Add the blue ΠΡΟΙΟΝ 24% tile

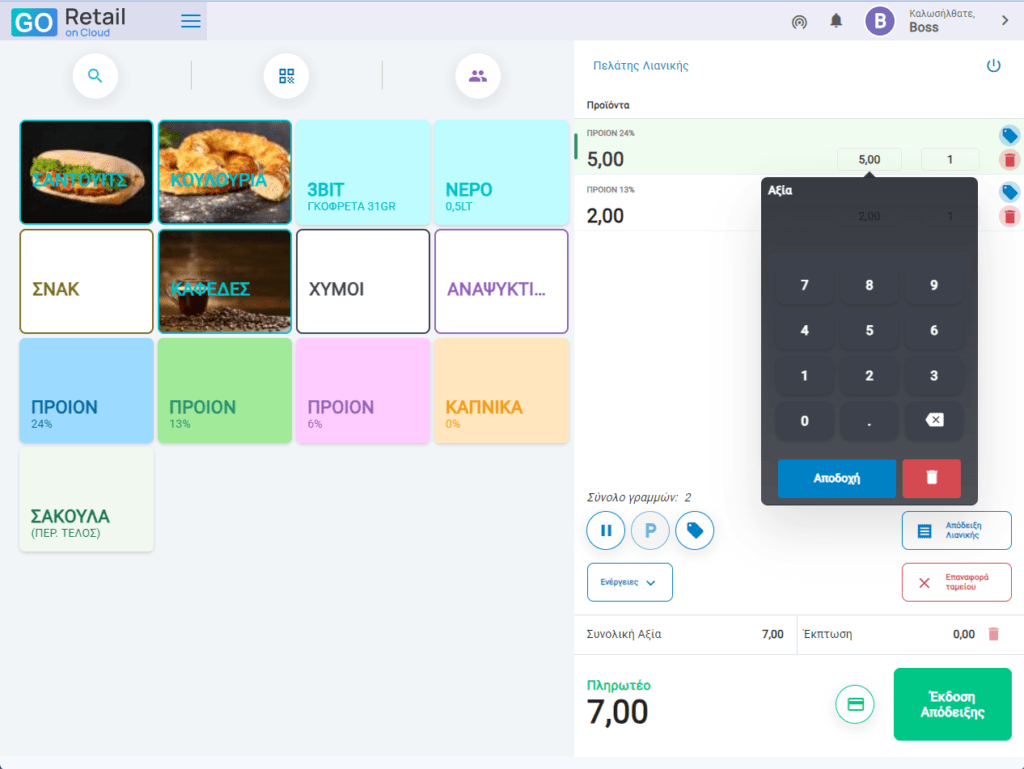tap(86, 390)
